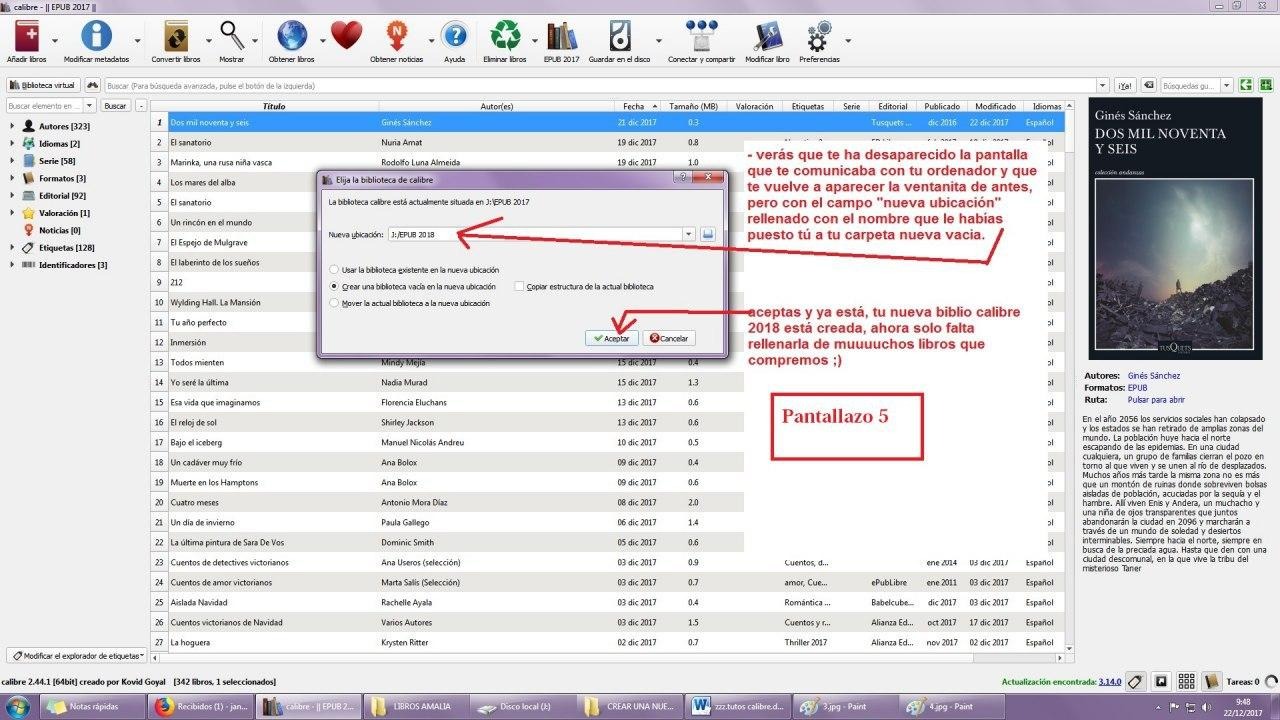Open the 'Búsquedas guardadas' combo box
The image size is (1280, 720).
point(1196,86)
